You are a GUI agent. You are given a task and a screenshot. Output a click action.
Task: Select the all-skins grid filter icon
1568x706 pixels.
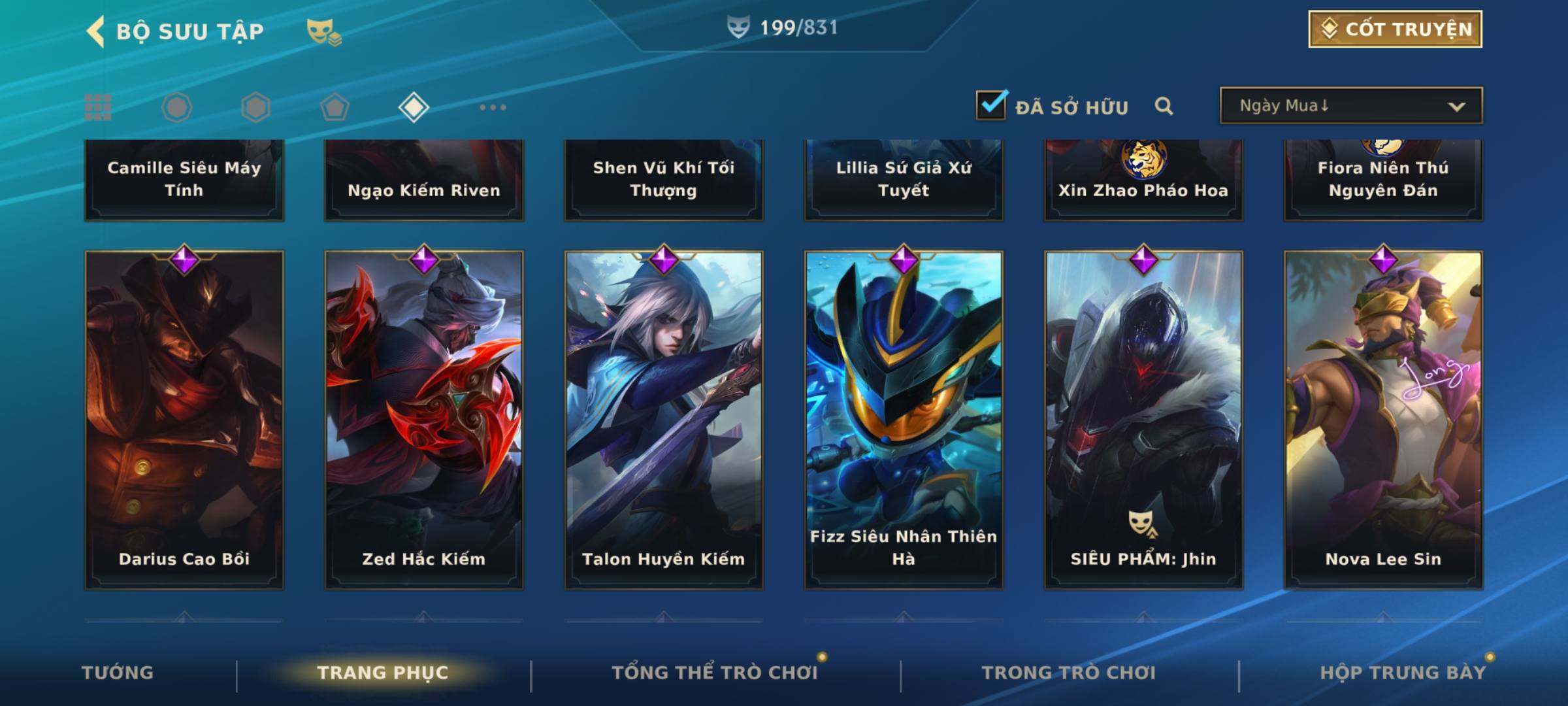tap(98, 107)
